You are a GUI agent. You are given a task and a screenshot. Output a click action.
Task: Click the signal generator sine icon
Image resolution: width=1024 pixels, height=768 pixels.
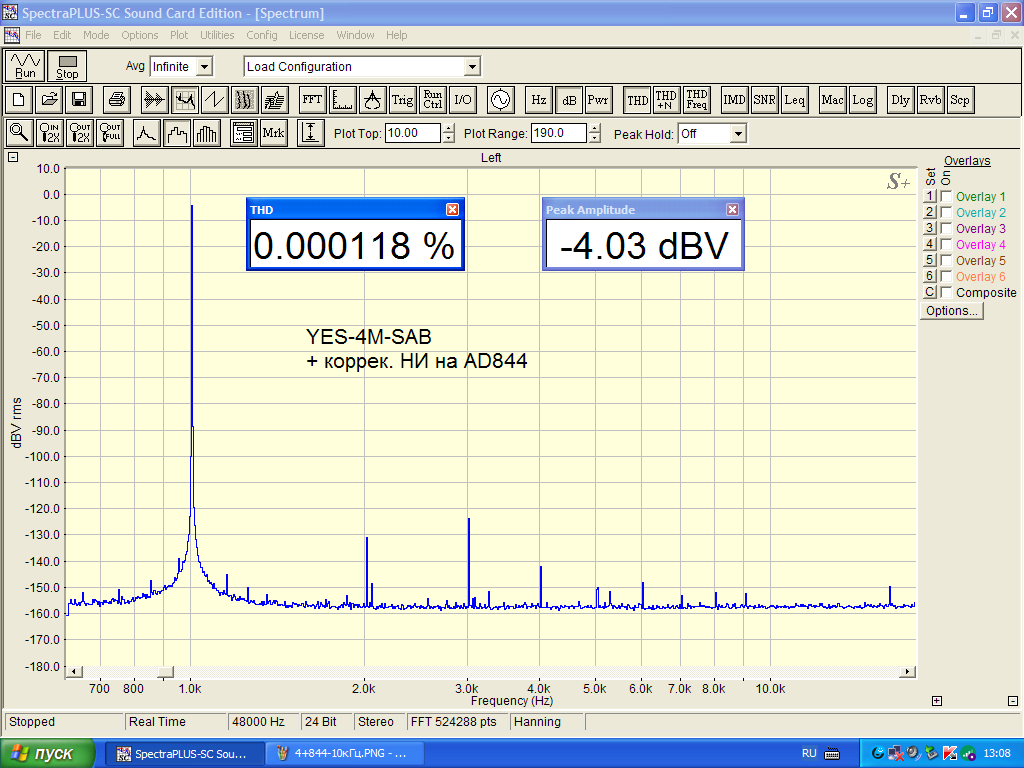[x=499, y=100]
